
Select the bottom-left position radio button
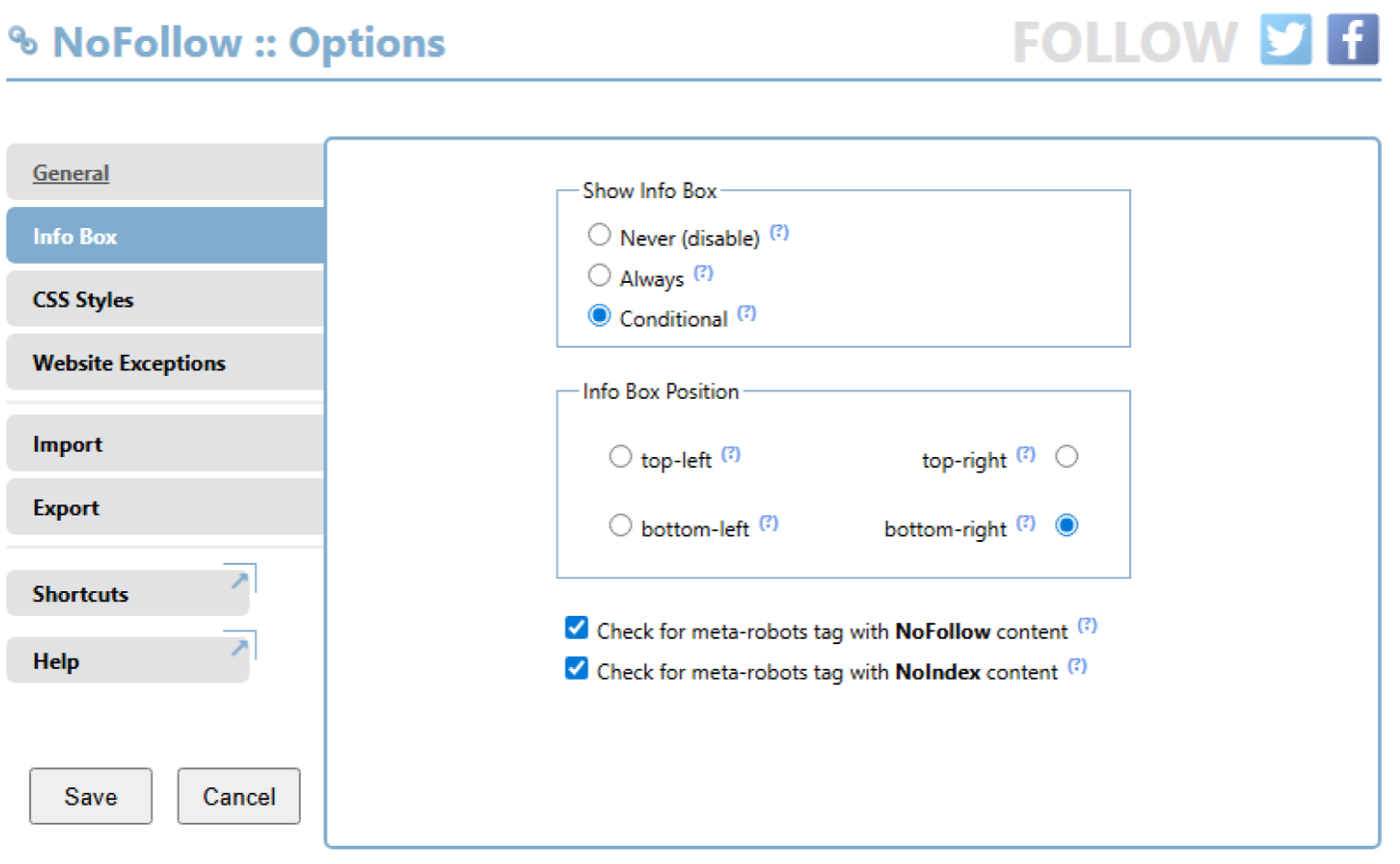coord(620,525)
